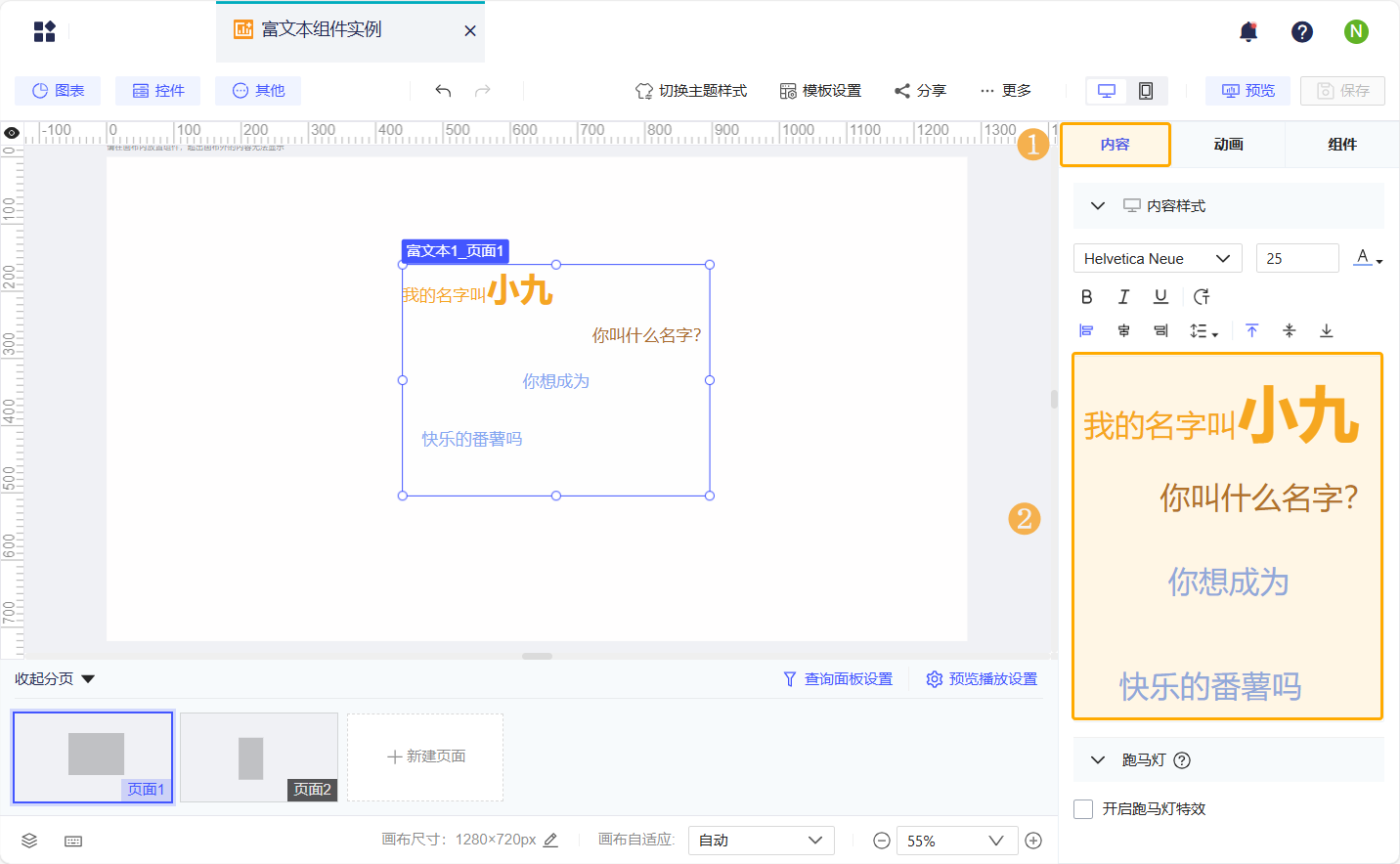Open the layers icon at bottom left
This screenshot has width=1400, height=864.
(28, 840)
